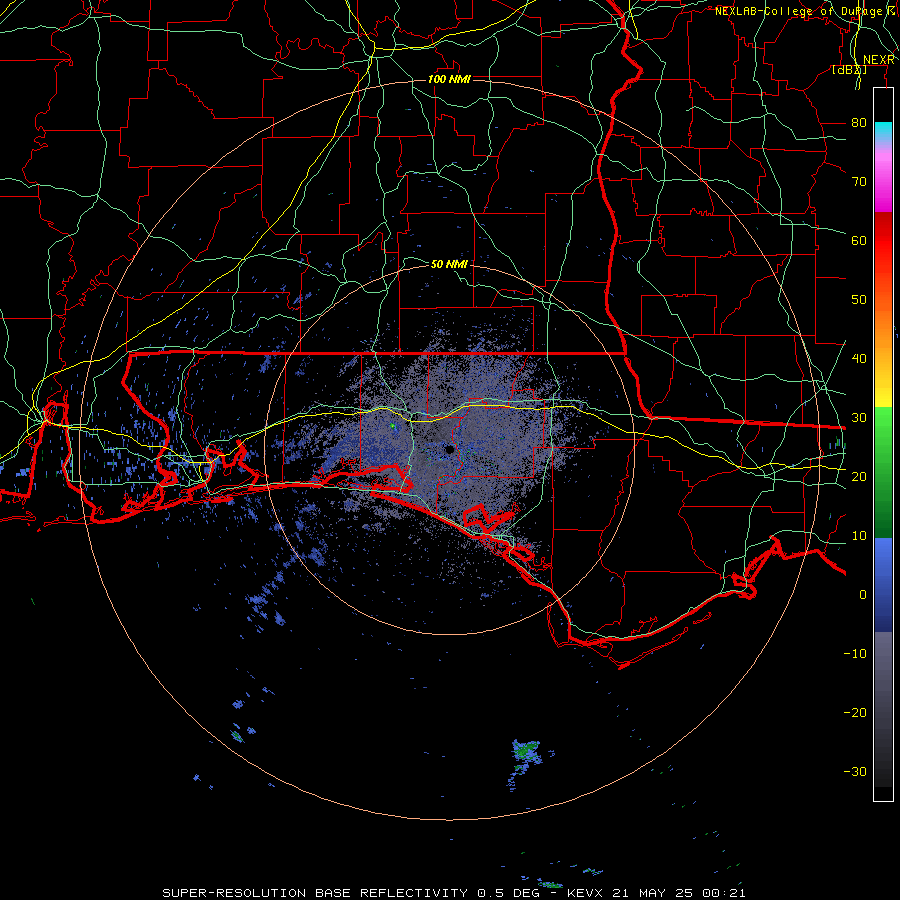
Task: Click the dBZ units label
Action: (849, 70)
